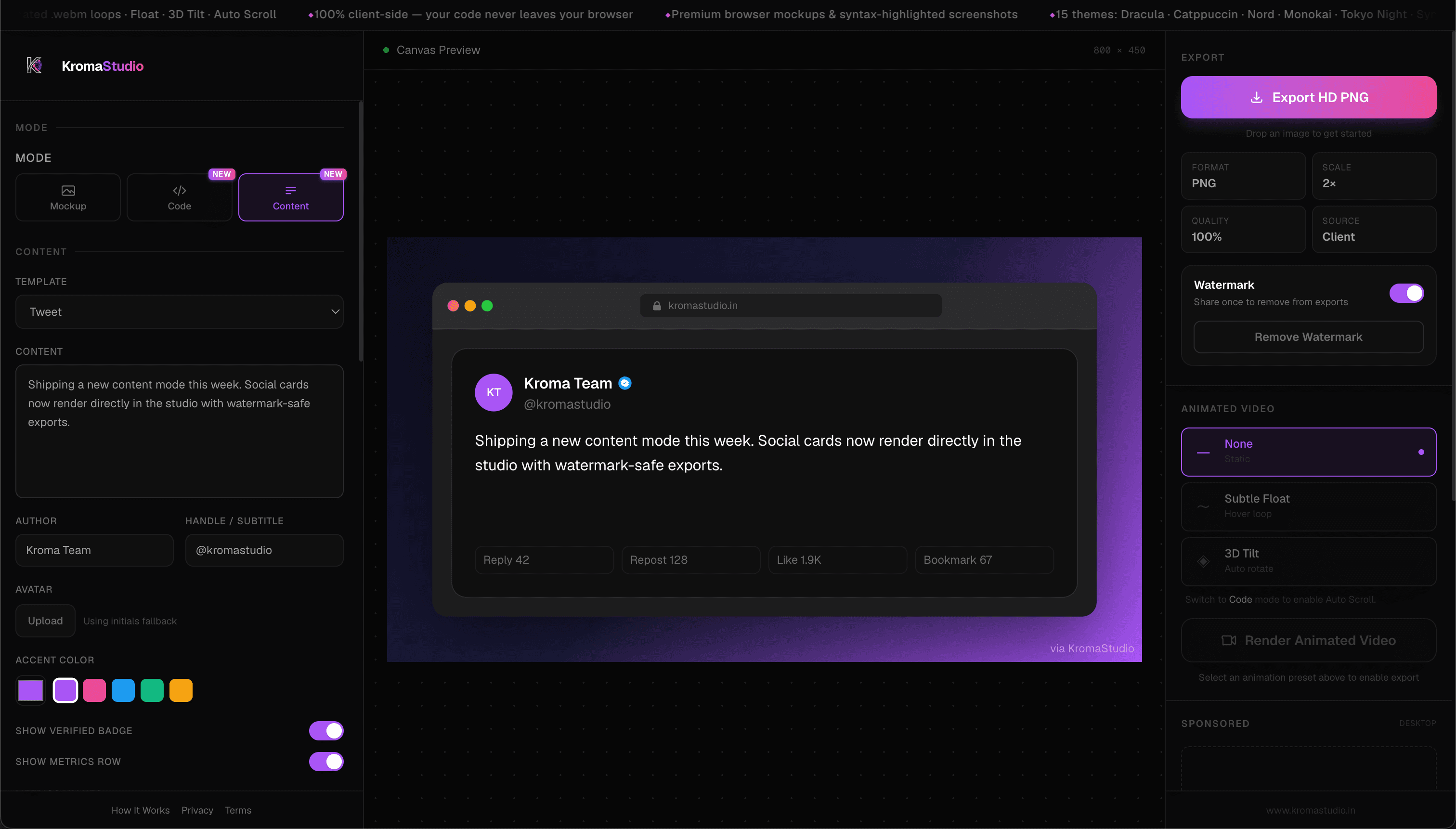Open the Scale 2x option
1456x829 pixels.
click(1374, 176)
